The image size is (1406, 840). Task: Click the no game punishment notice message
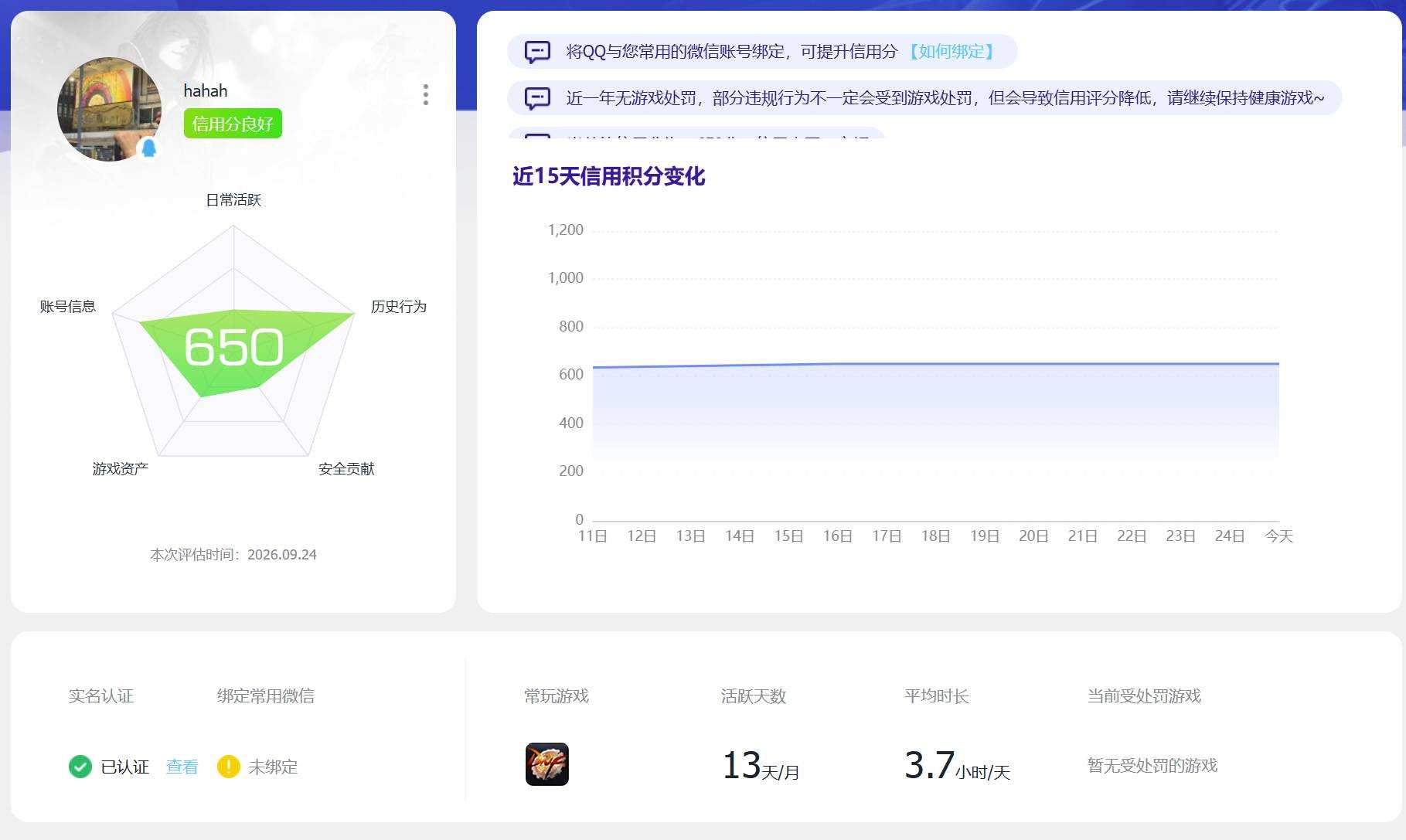pyautogui.click(x=924, y=98)
